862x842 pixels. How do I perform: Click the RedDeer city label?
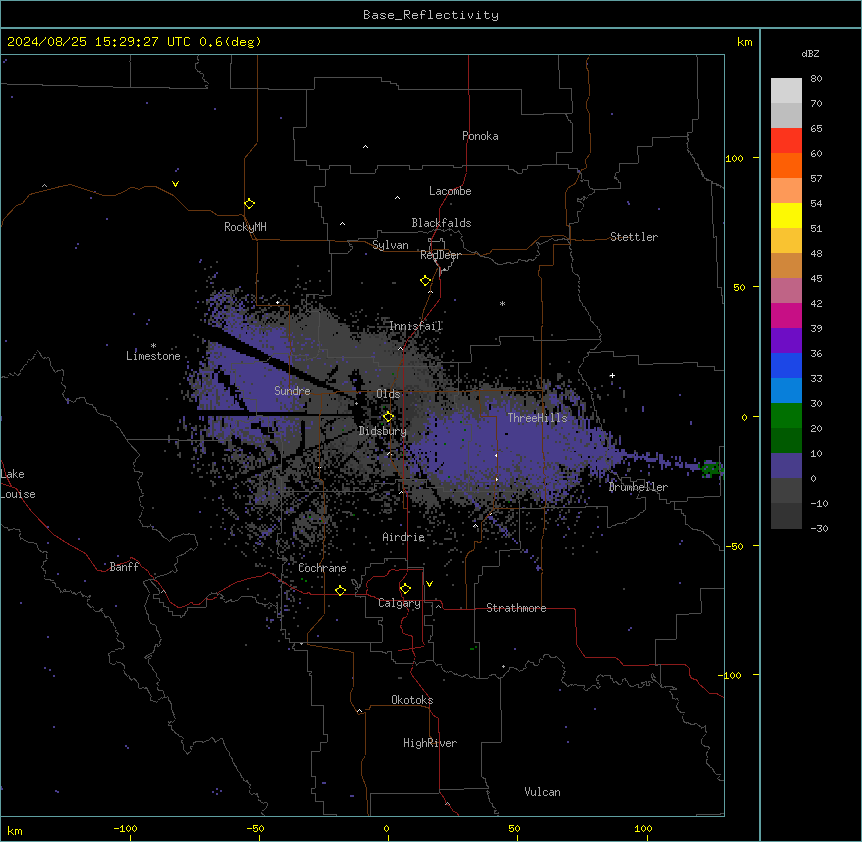click(x=440, y=255)
